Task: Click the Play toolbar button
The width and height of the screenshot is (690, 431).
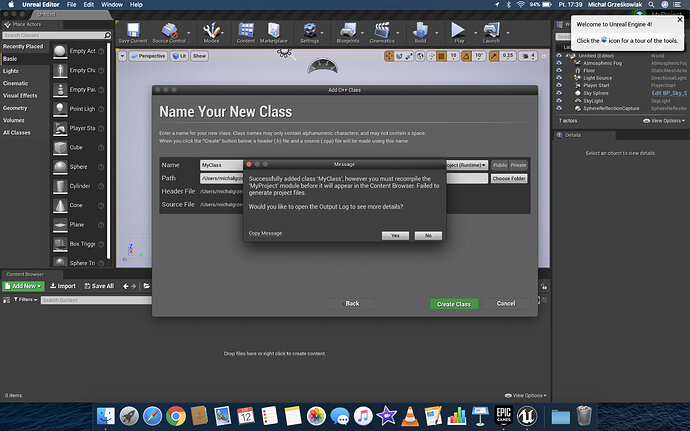Action: click(459, 33)
